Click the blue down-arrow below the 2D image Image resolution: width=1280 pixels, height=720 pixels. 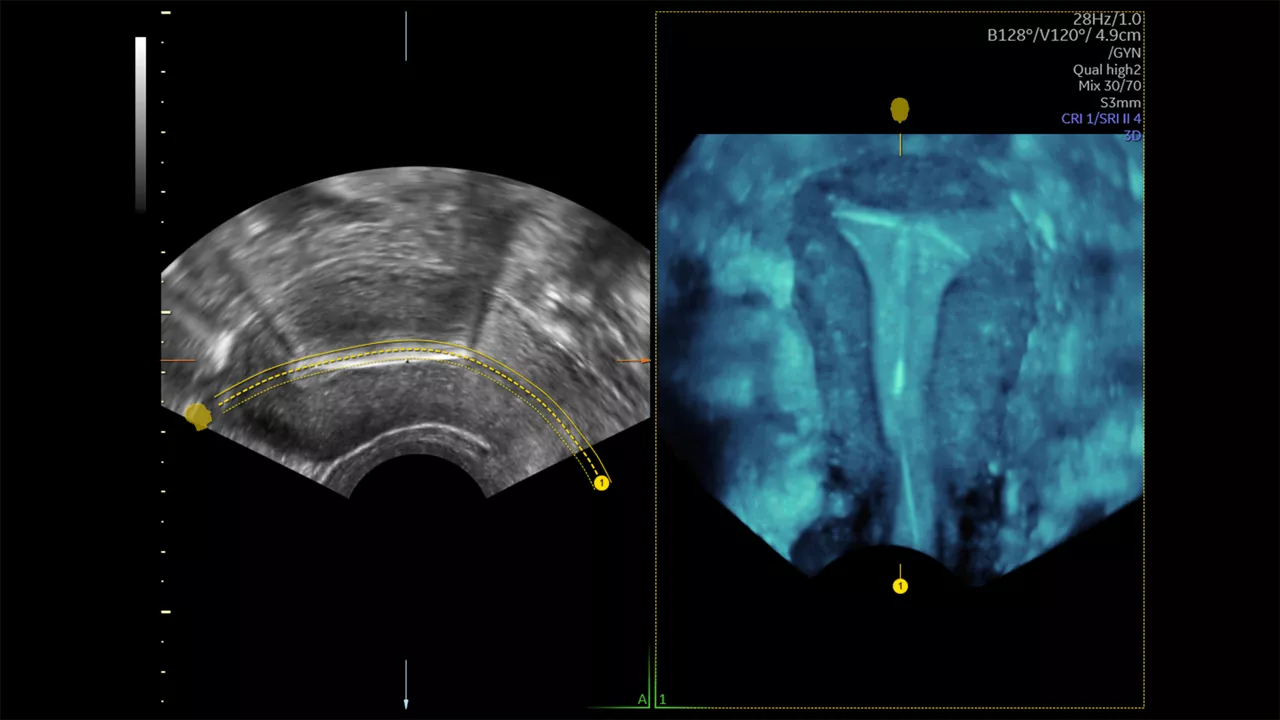tap(406, 685)
